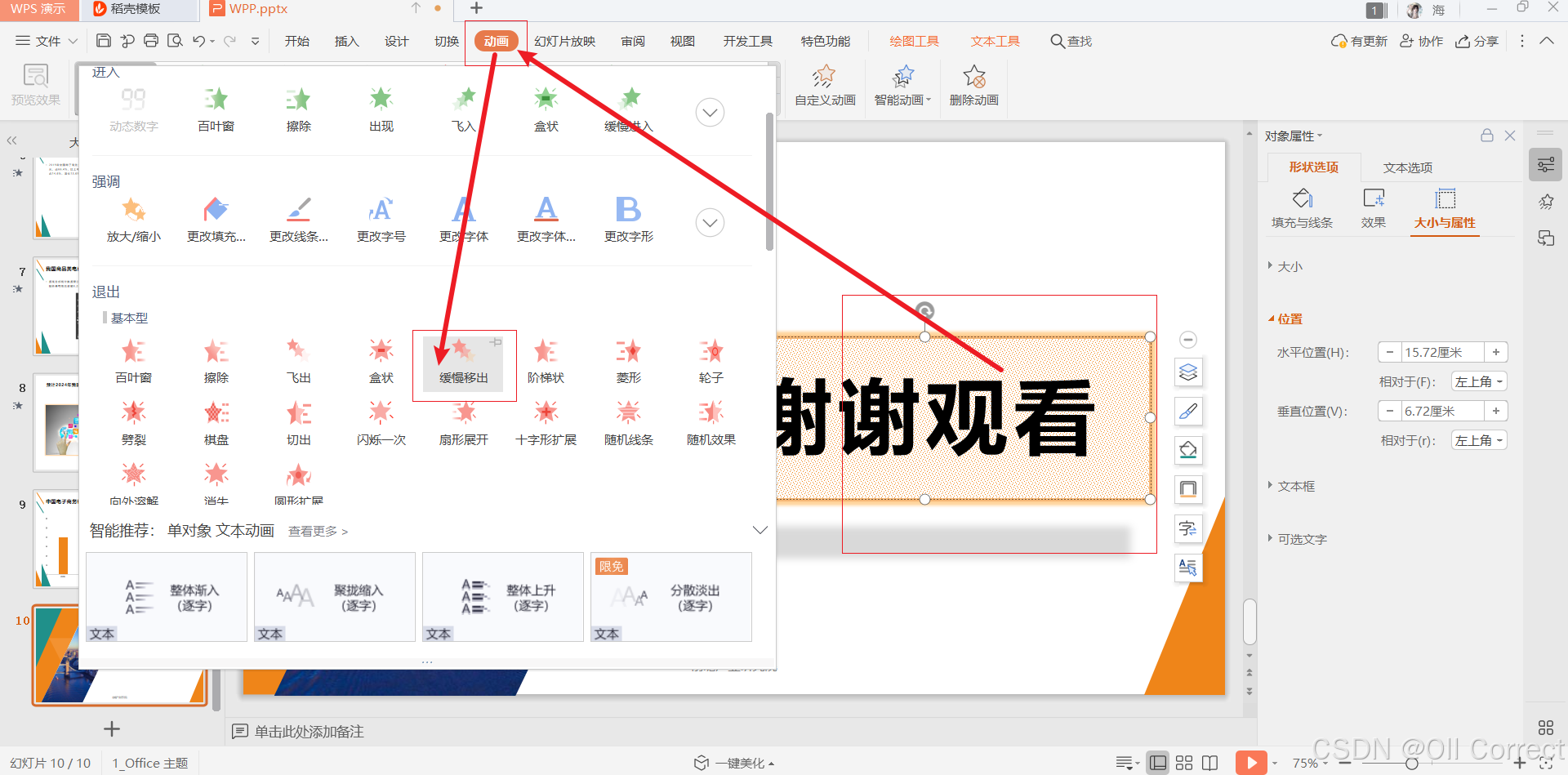Image resolution: width=1568 pixels, height=775 pixels.
Task: Switch to 填充与线条 sub-tab
Action: tap(1302, 209)
